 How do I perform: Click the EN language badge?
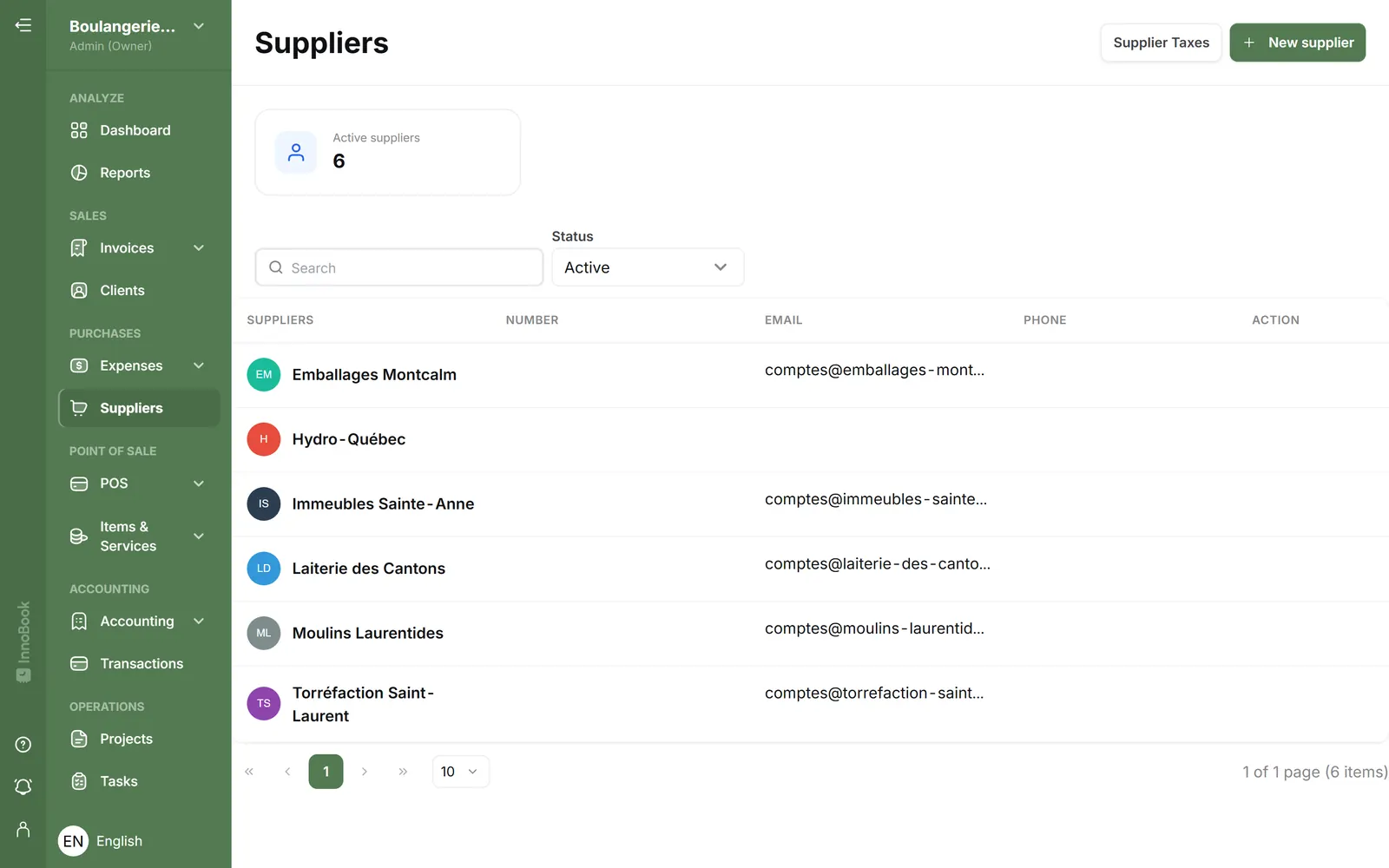click(x=74, y=841)
